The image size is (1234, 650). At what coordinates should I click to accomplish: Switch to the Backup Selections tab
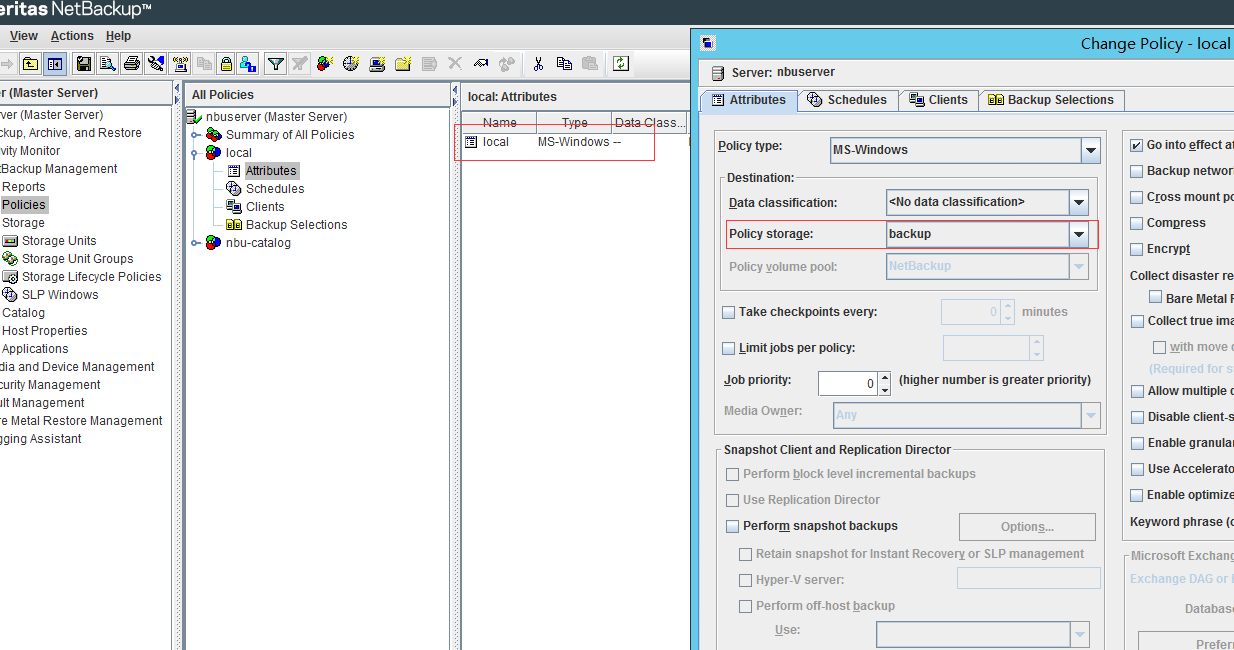tap(1050, 100)
